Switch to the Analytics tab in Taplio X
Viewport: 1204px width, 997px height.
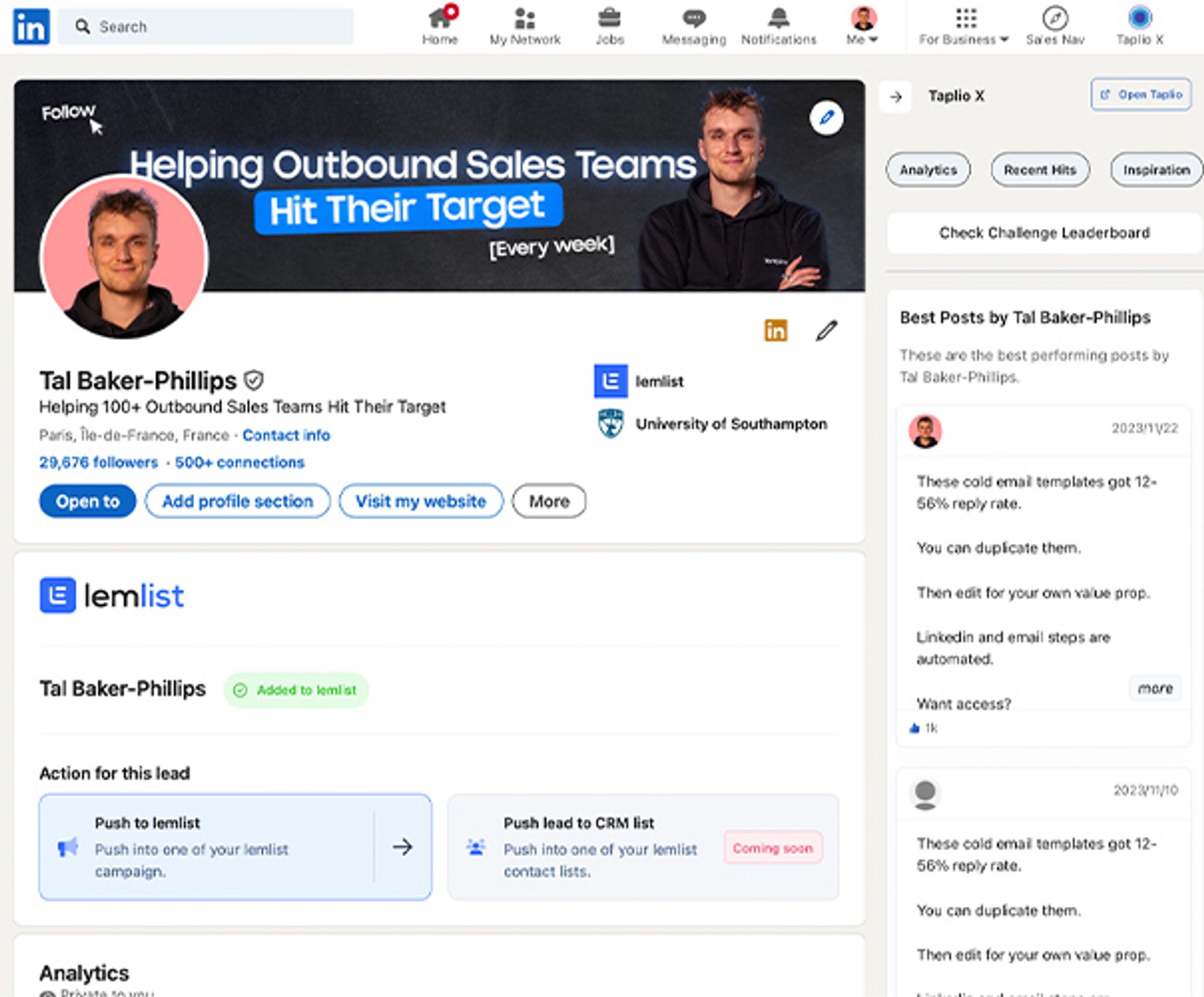point(928,170)
